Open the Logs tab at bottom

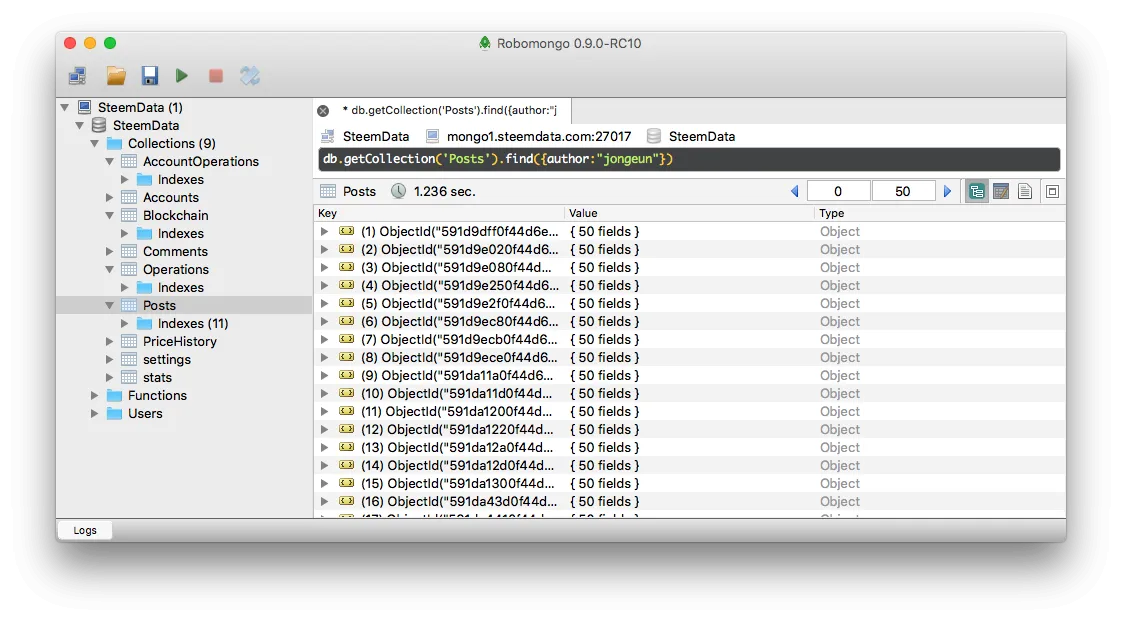pyautogui.click(x=84, y=530)
